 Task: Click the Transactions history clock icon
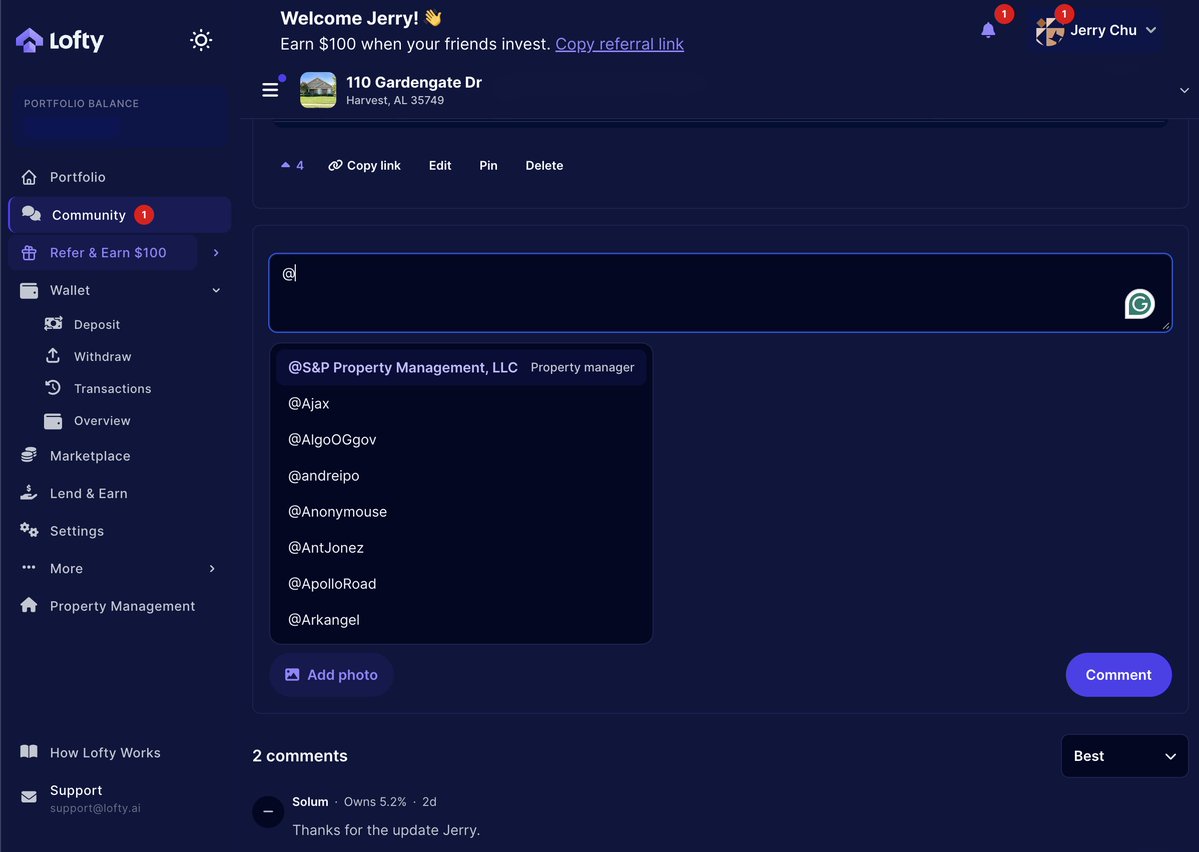(53, 388)
